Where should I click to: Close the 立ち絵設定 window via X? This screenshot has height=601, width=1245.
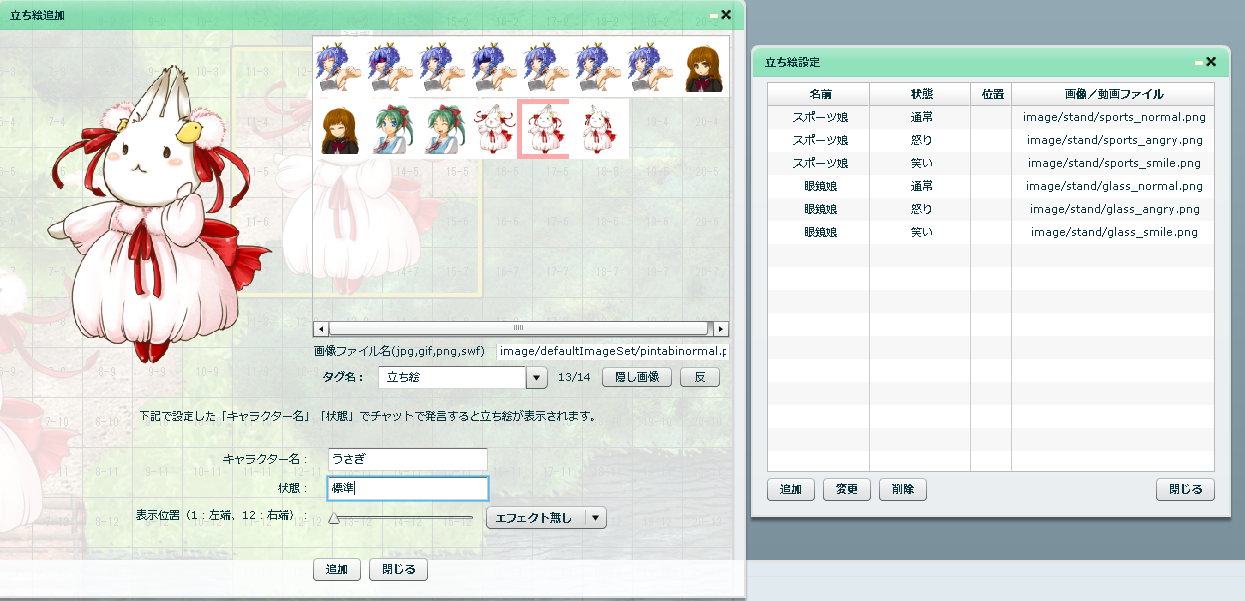tap(1211, 61)
